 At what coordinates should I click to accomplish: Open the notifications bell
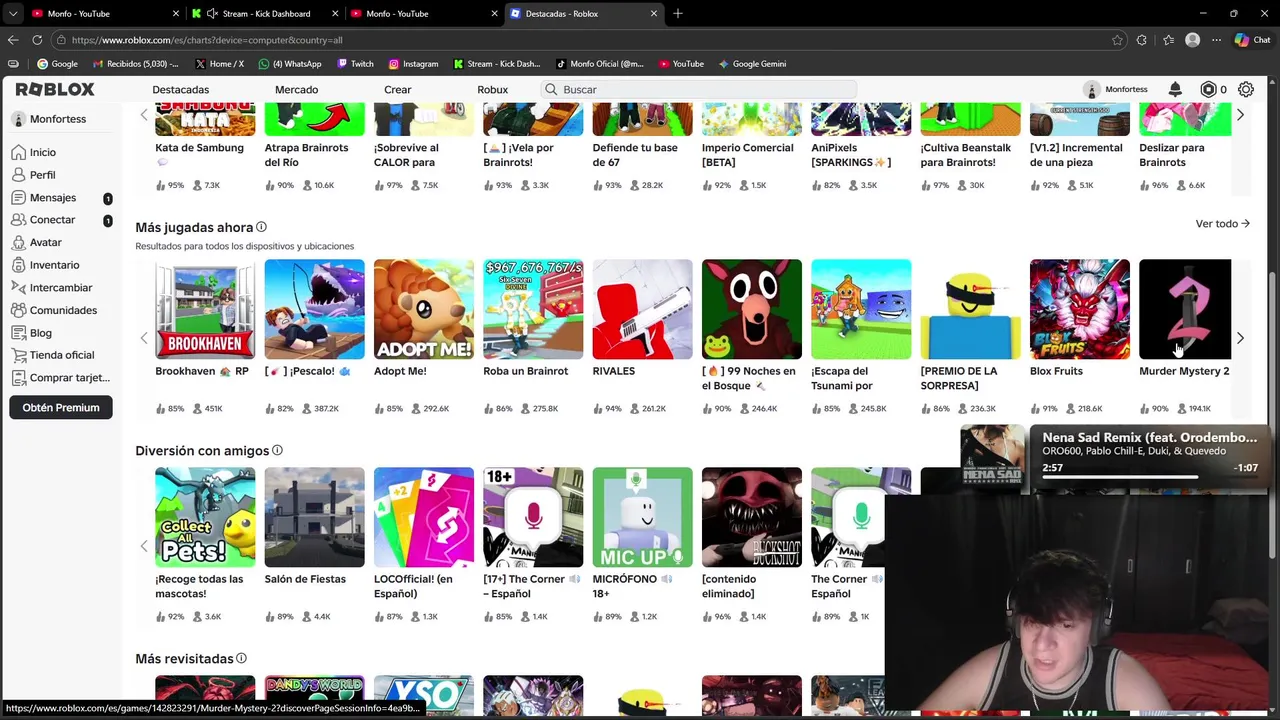(1175, 89)
